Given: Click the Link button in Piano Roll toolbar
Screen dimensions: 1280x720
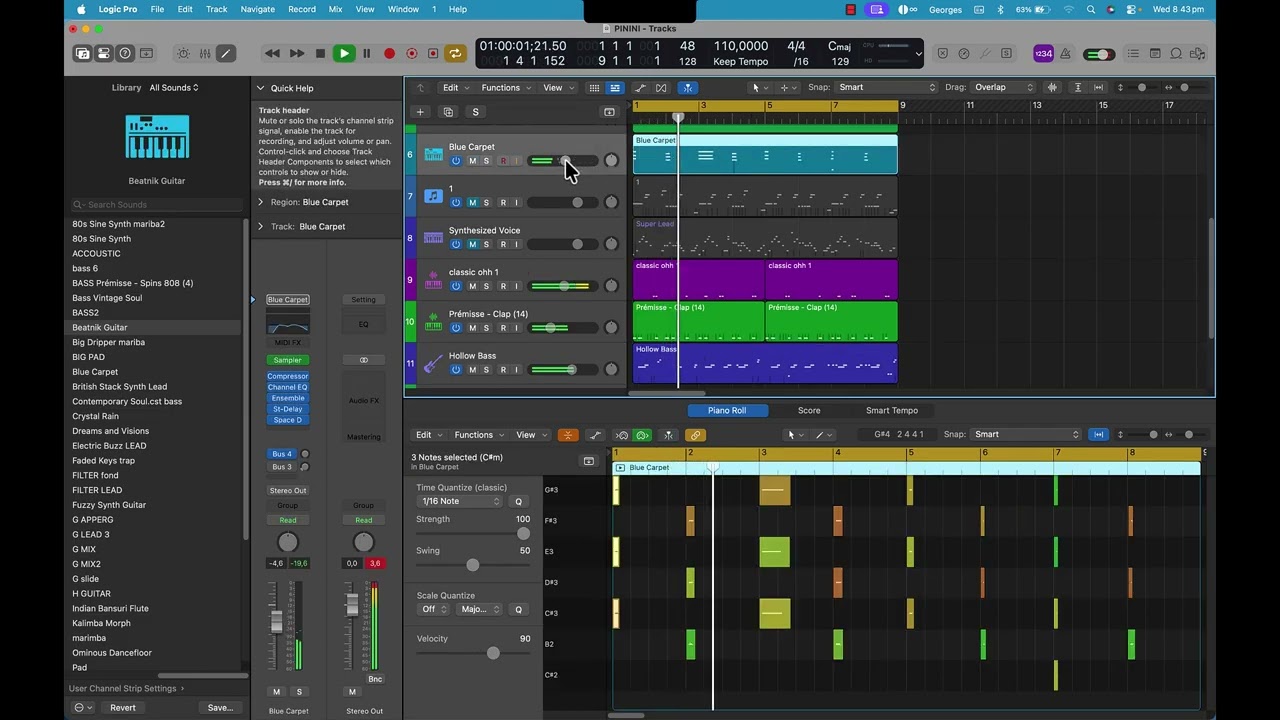Looking at the screenshot, I should pos(695,435).
